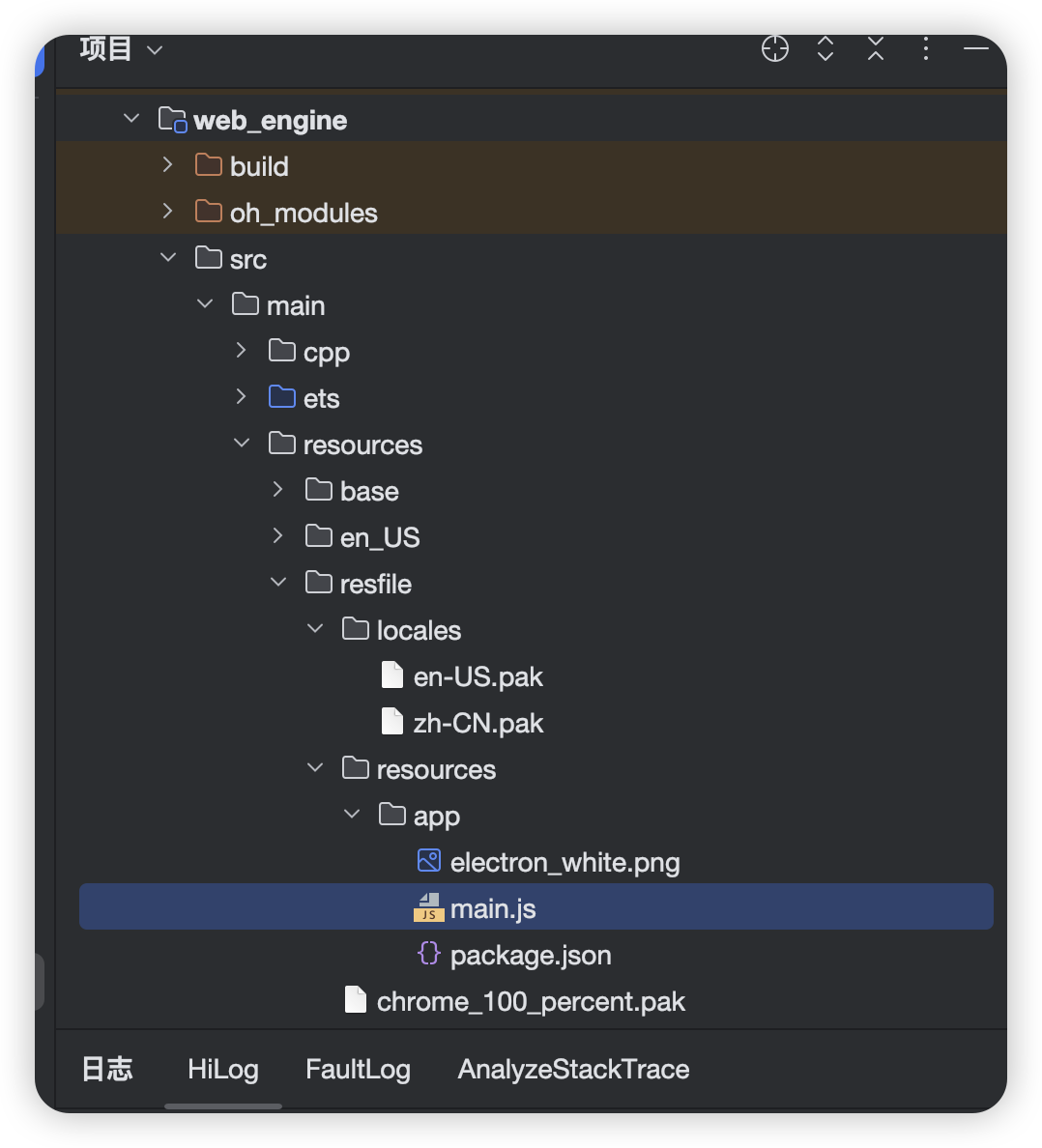Collapse the src folder

[168, 258]
